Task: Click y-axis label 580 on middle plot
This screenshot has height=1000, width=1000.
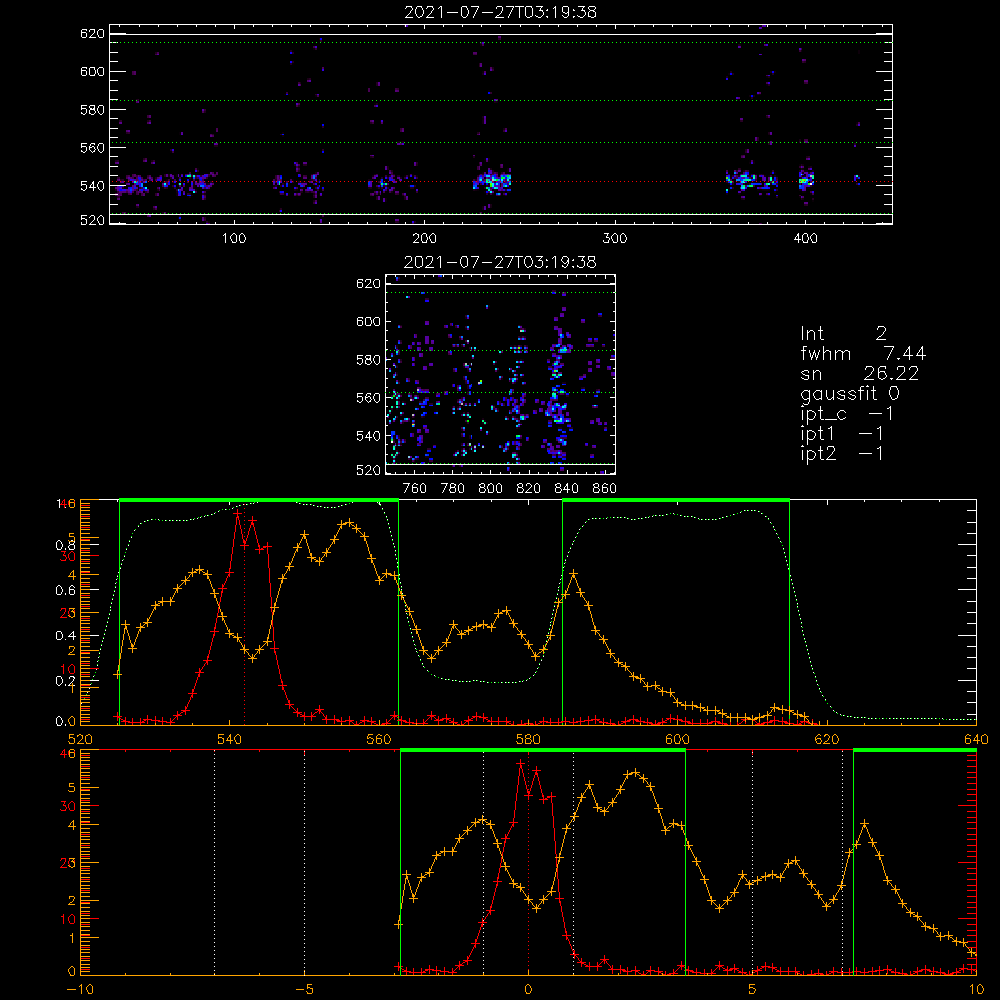Action: point(369,360)
